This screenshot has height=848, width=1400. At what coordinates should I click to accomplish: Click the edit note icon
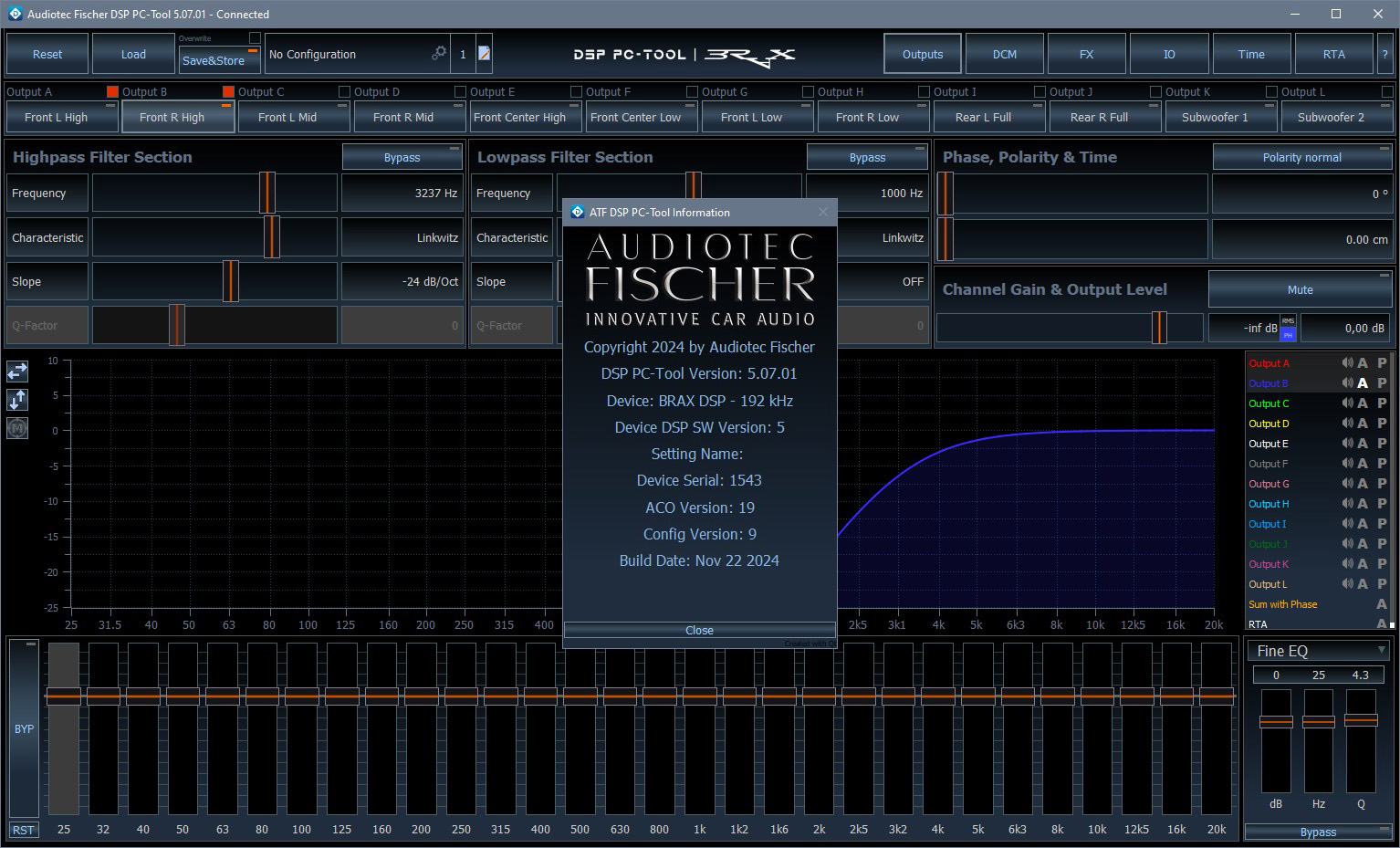click(485, 54)
